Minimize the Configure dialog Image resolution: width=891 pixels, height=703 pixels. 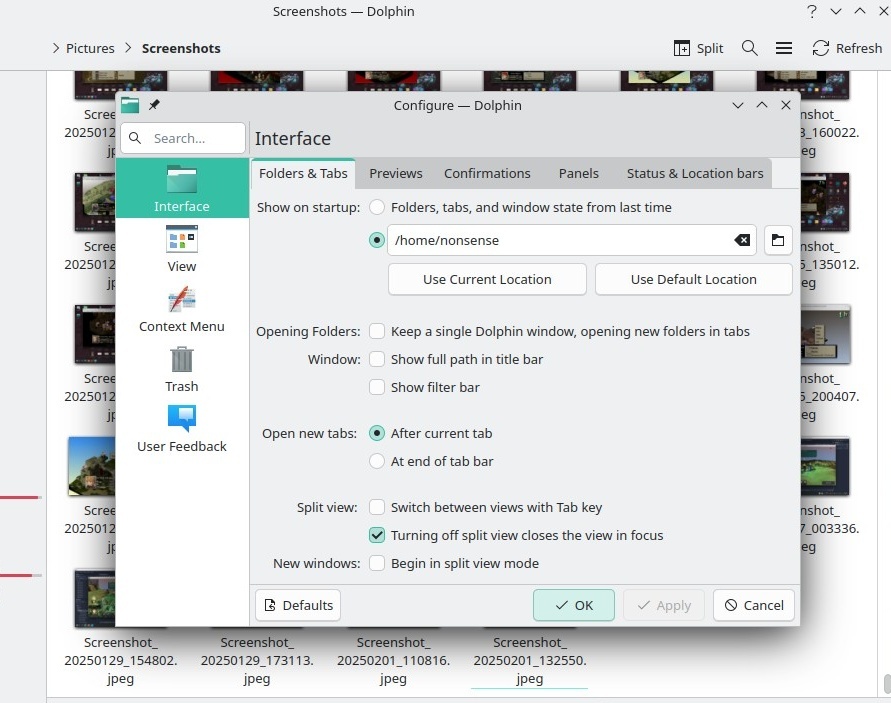(x=738, y=105)
